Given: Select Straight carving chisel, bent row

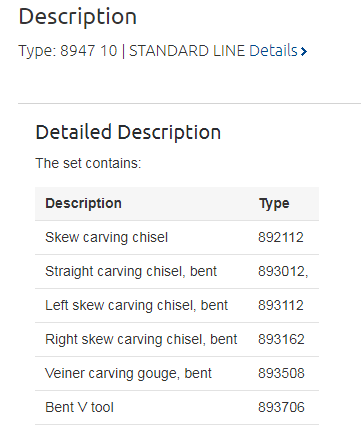Looking at the screenshot, I should [x=177, y=272].
